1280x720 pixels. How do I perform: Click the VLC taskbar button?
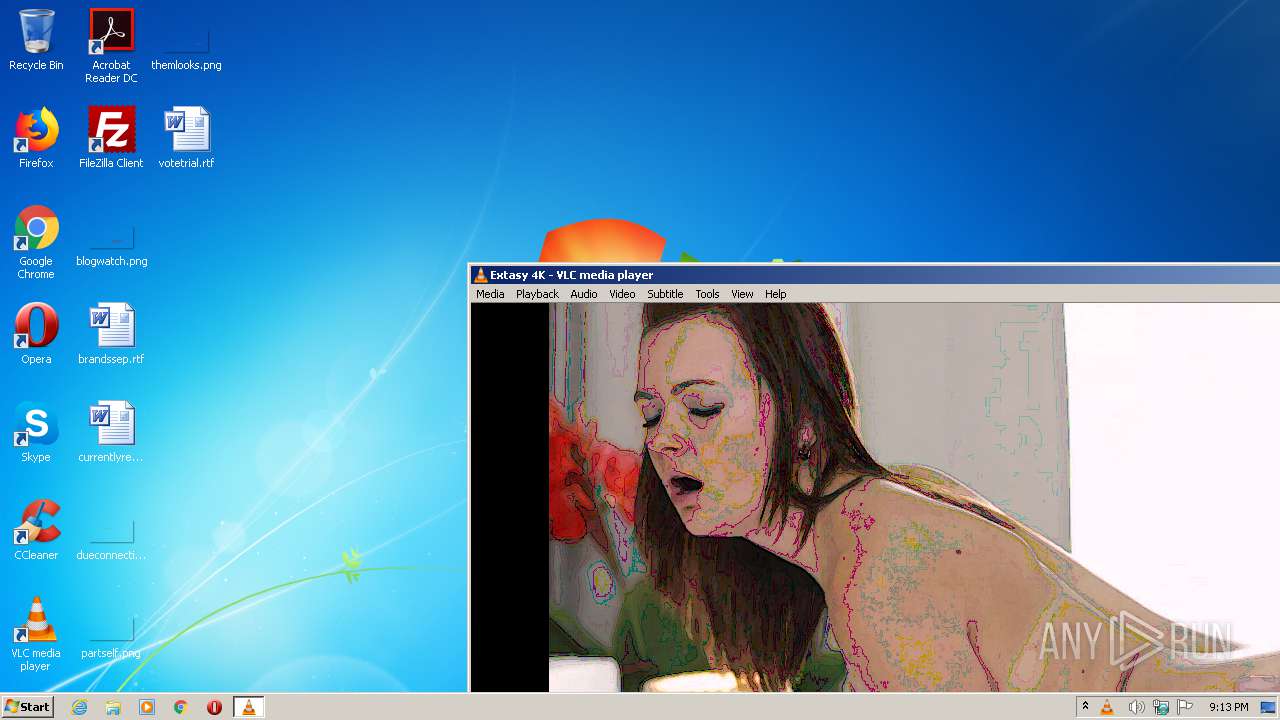point(248,707)
